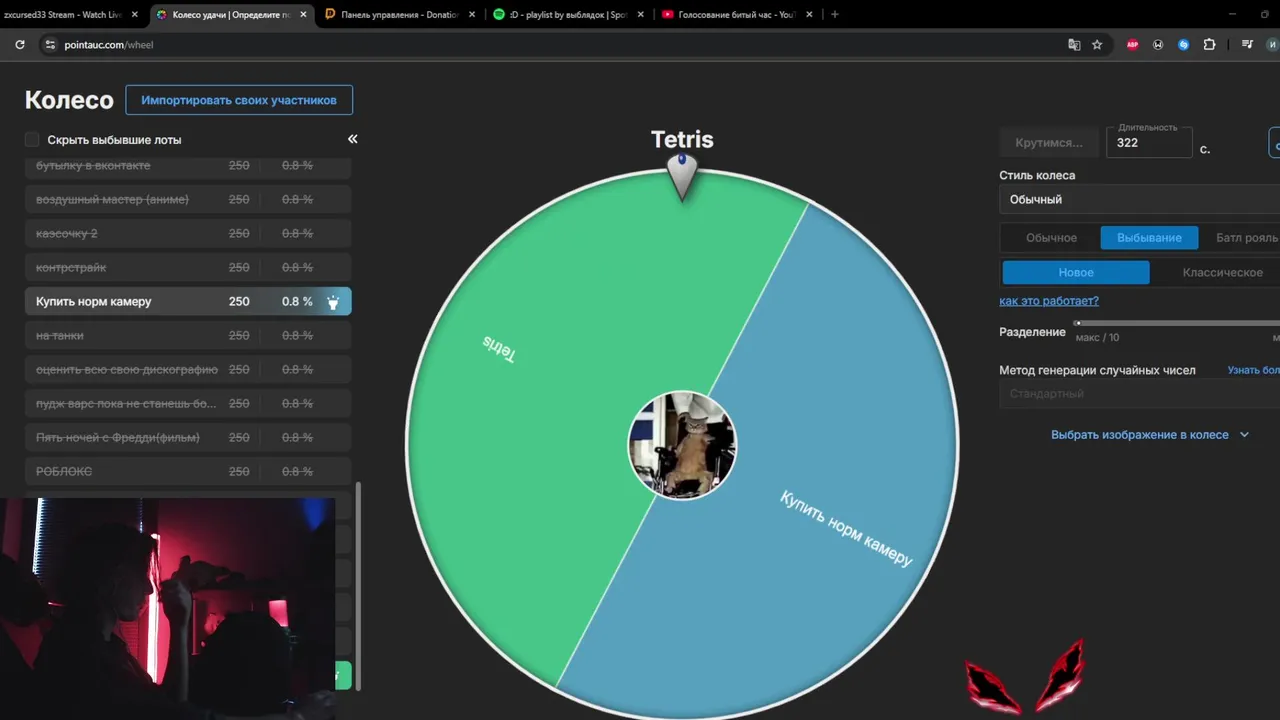This screenshot has width=1280, height=720.
Task: Select Батл рояль wheel mode
Action: [x=1246, y=238]
